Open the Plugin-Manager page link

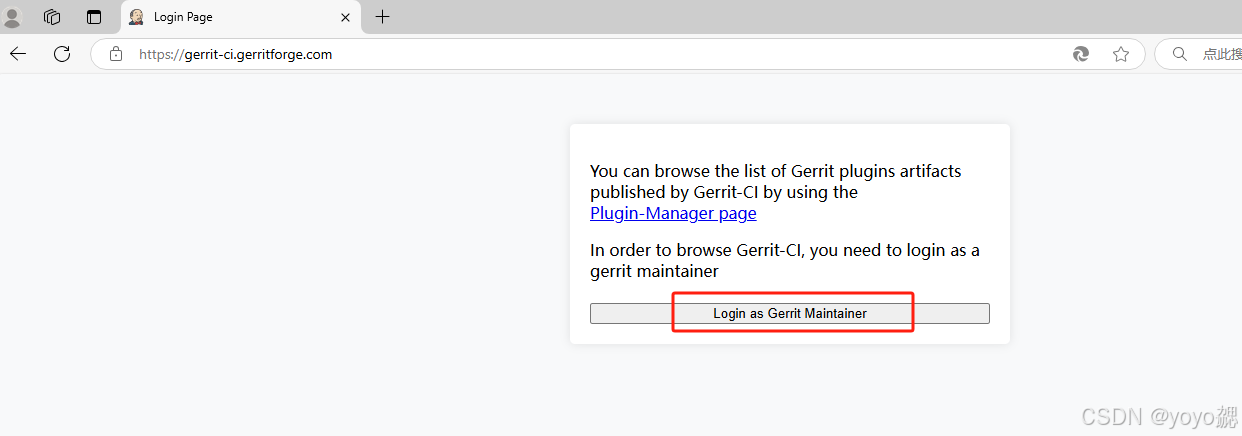tap(673, 213)
